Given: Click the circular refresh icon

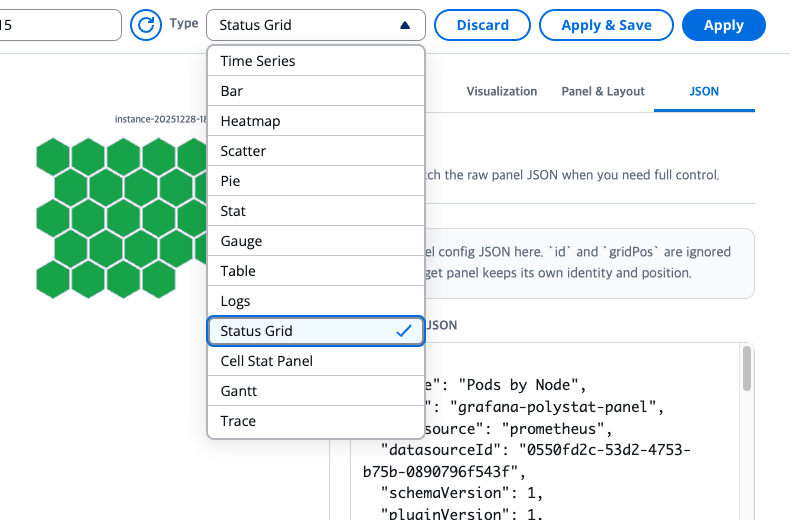Looking at the screenshot, I should (x=145, y=24).
